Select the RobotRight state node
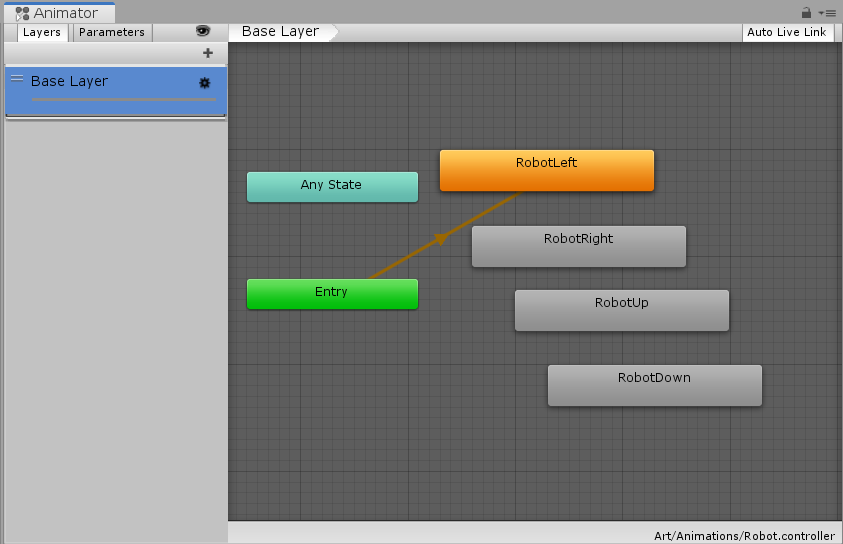 (578, 246)
